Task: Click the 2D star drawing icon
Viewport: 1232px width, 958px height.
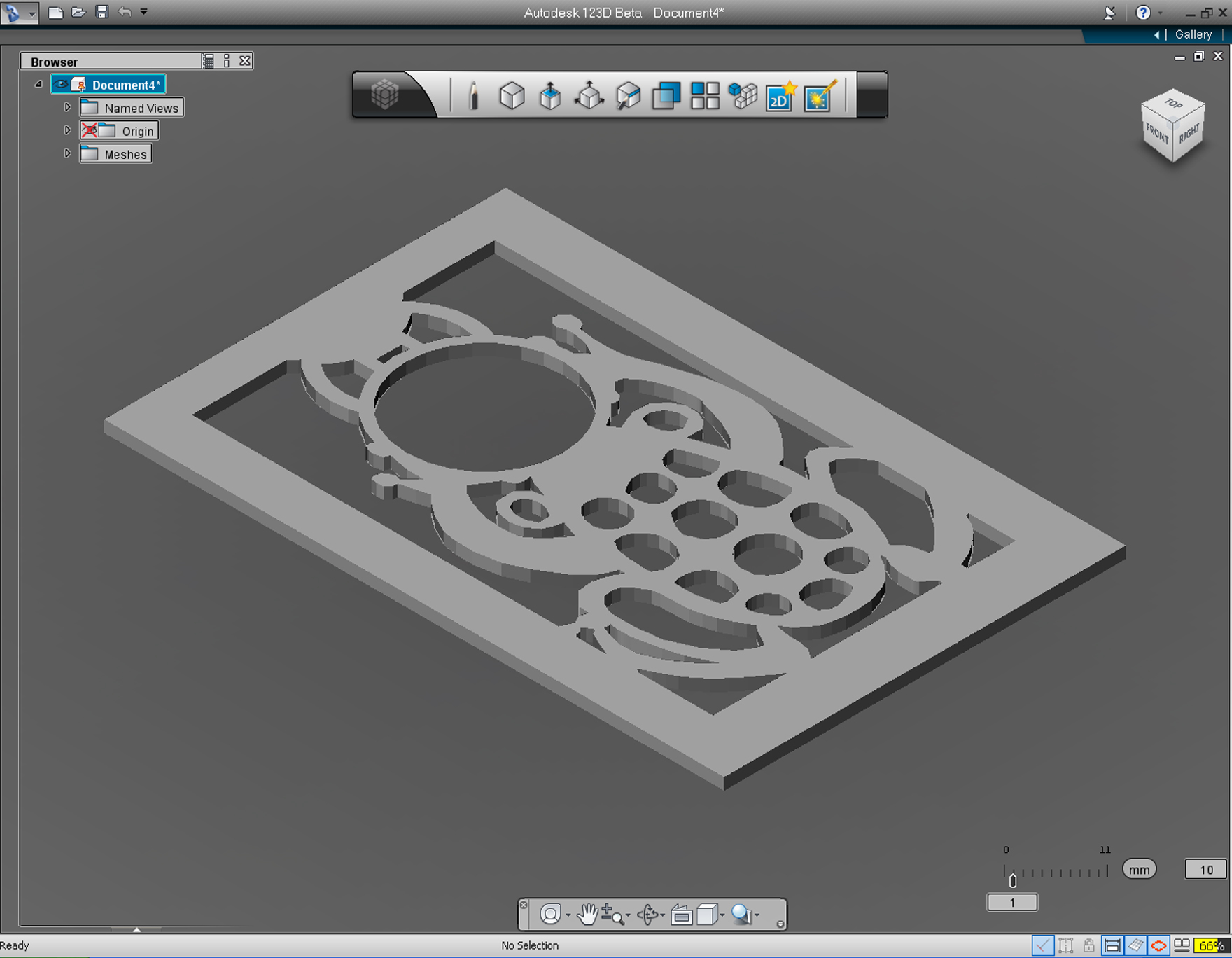Action: [x=782, y=95]
